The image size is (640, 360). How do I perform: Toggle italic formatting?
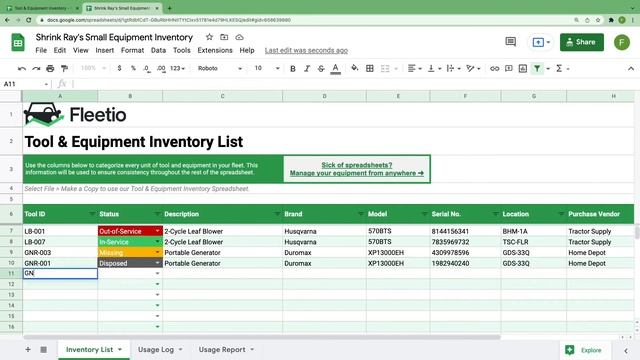pos(307,69)
